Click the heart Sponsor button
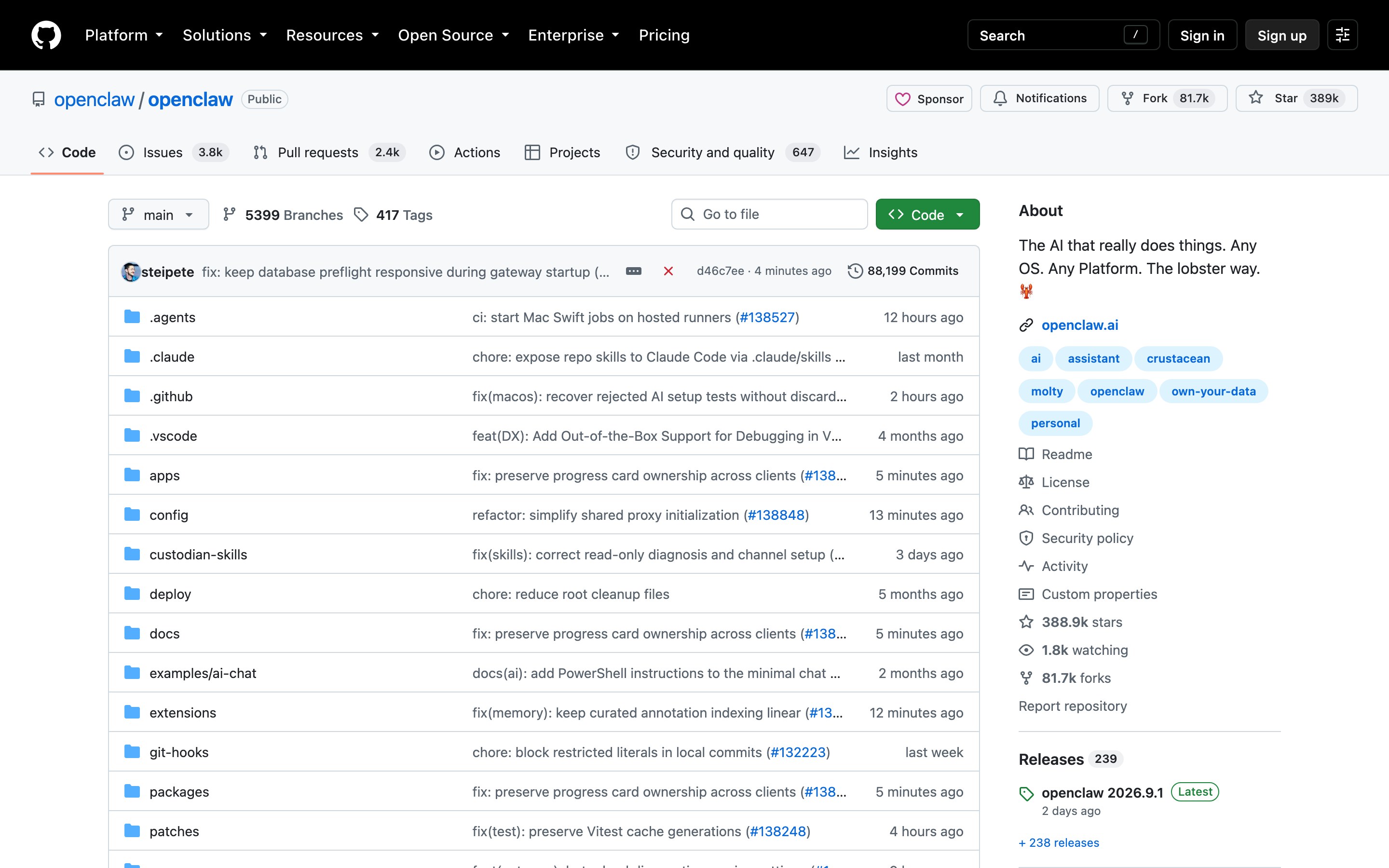Image resolution: width=1389 pixels, height=868 pixels. (x=929, y=99)
